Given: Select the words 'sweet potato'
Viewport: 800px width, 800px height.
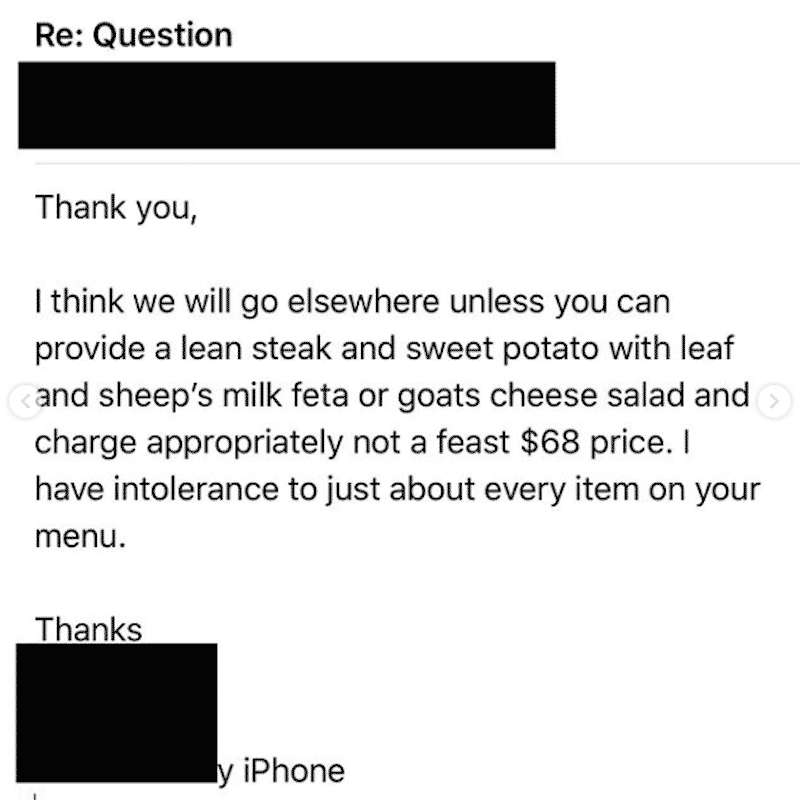Looking at the screenshot, I should pos(502,349).
